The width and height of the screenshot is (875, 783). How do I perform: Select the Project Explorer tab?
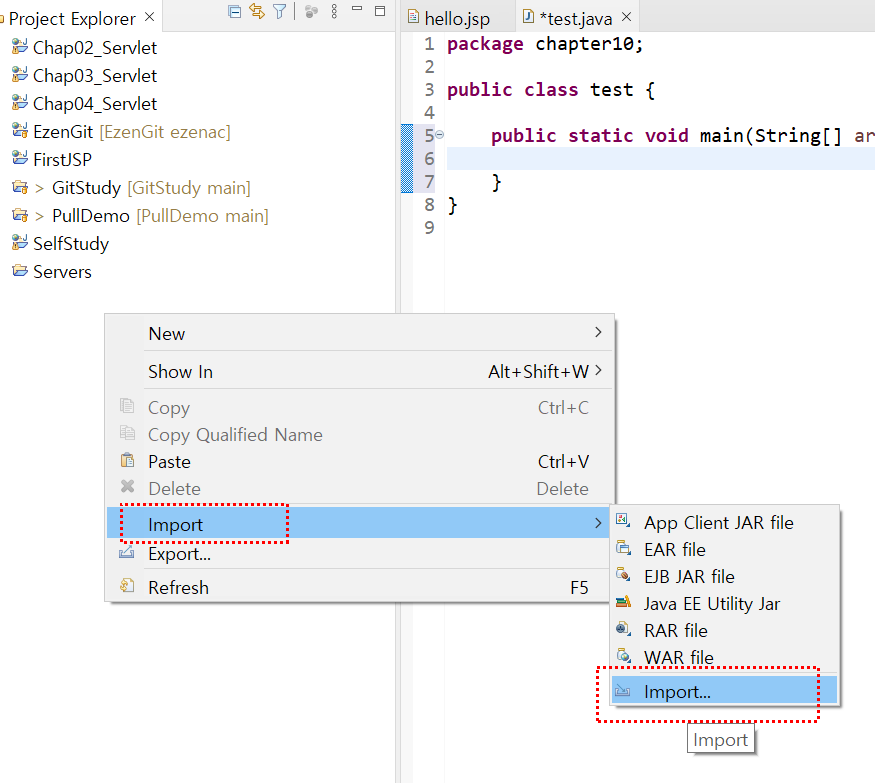click(x=72, y=19)
